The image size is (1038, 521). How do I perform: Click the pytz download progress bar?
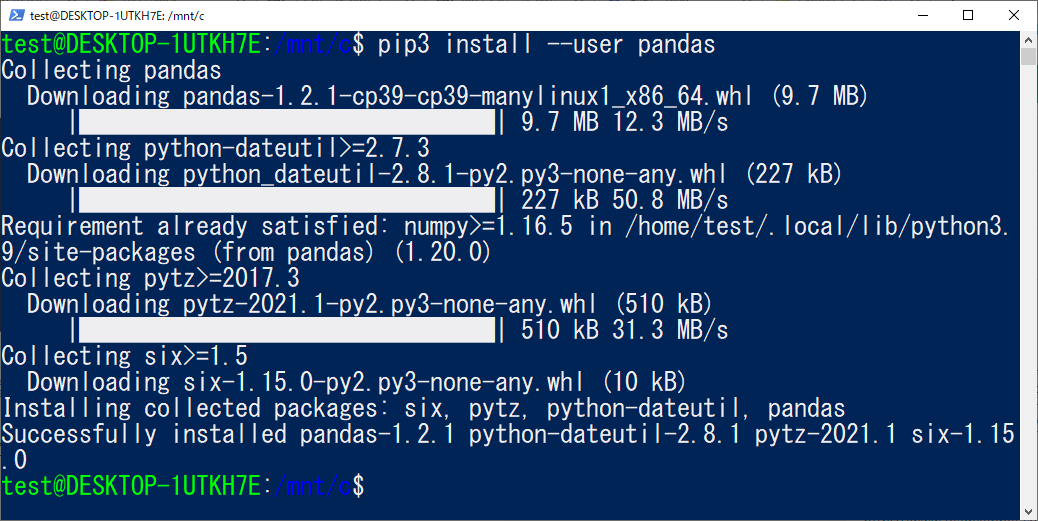(287, 330)
